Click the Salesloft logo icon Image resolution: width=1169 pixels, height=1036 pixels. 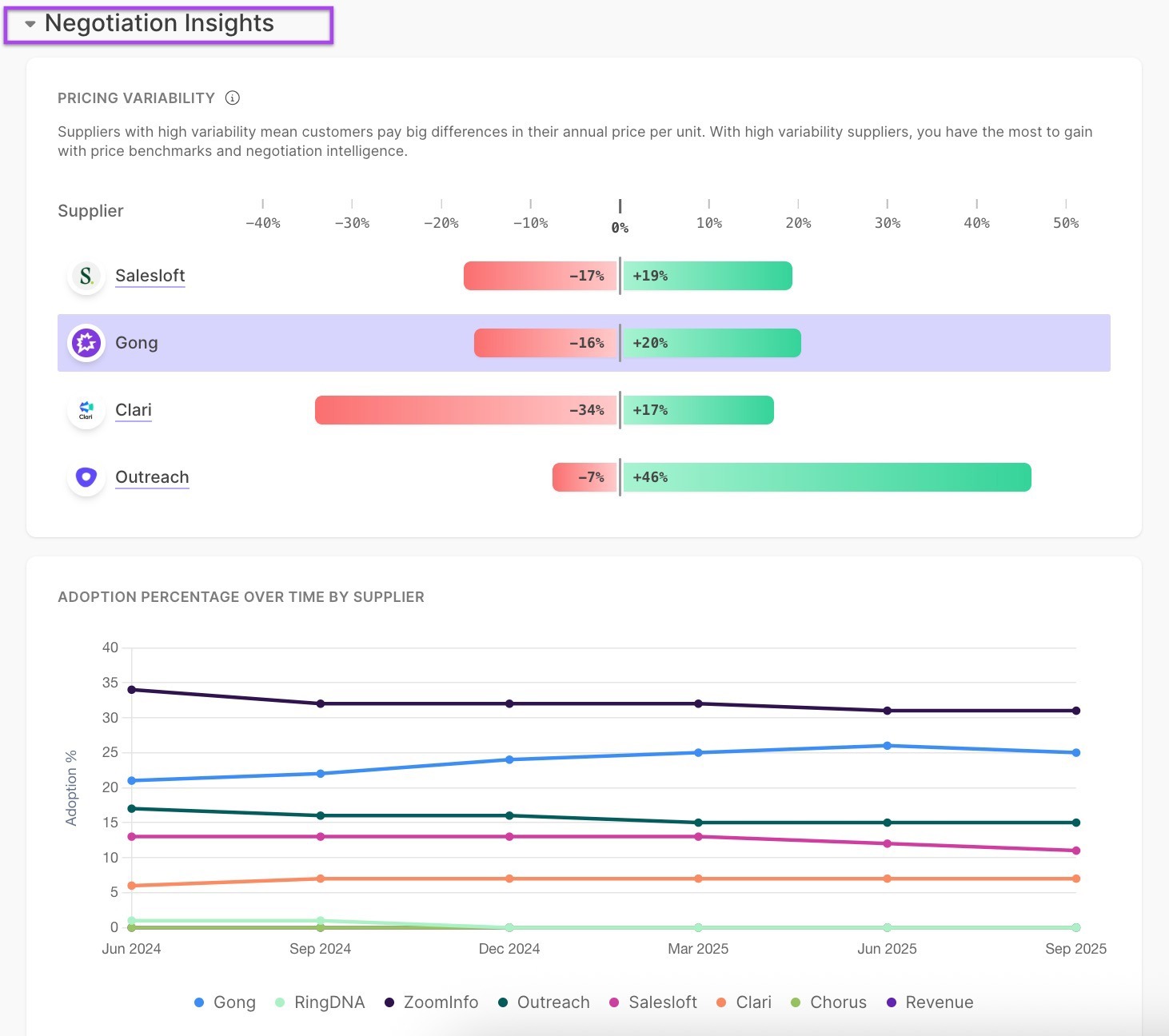click(86, 277)
